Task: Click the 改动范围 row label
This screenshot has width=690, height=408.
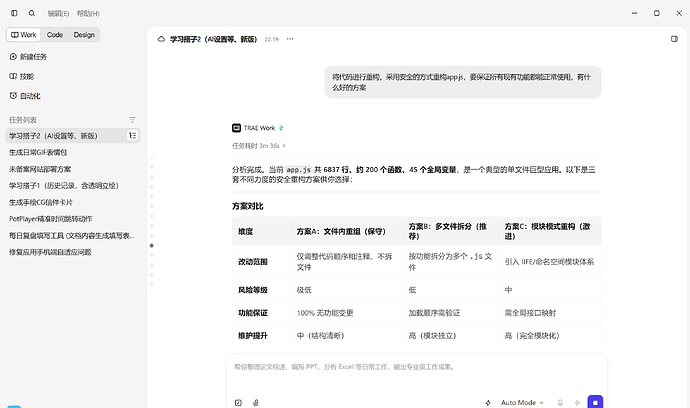Action: point(253,262)
